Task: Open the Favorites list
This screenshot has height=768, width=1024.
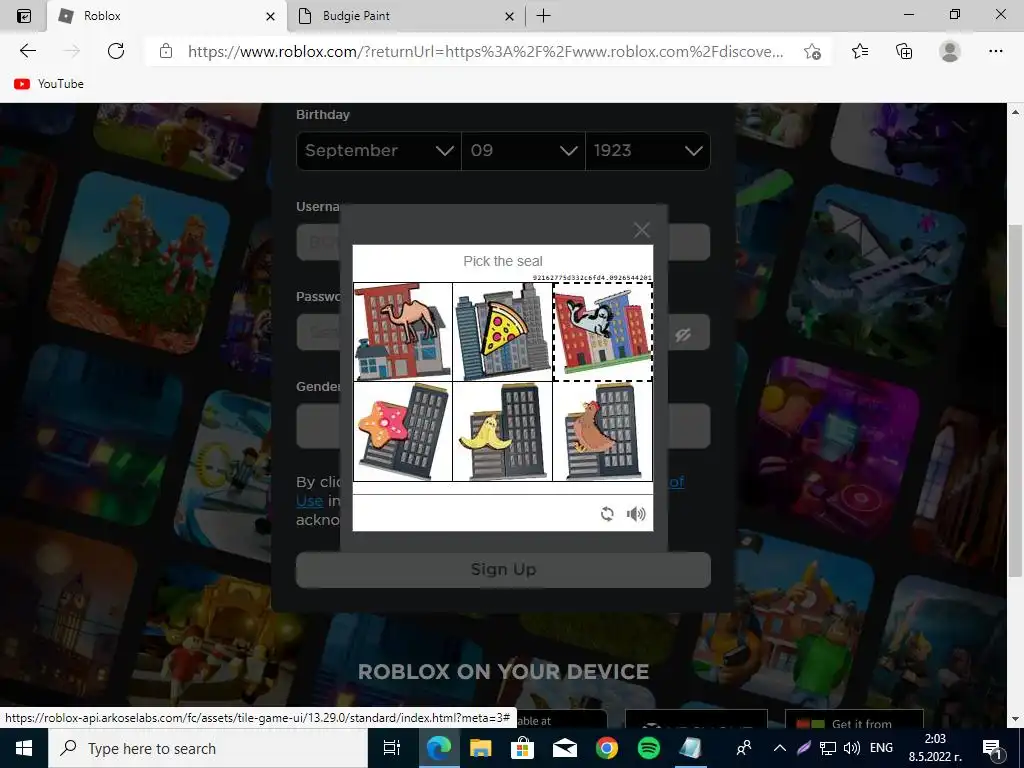Action: [860, 51]
